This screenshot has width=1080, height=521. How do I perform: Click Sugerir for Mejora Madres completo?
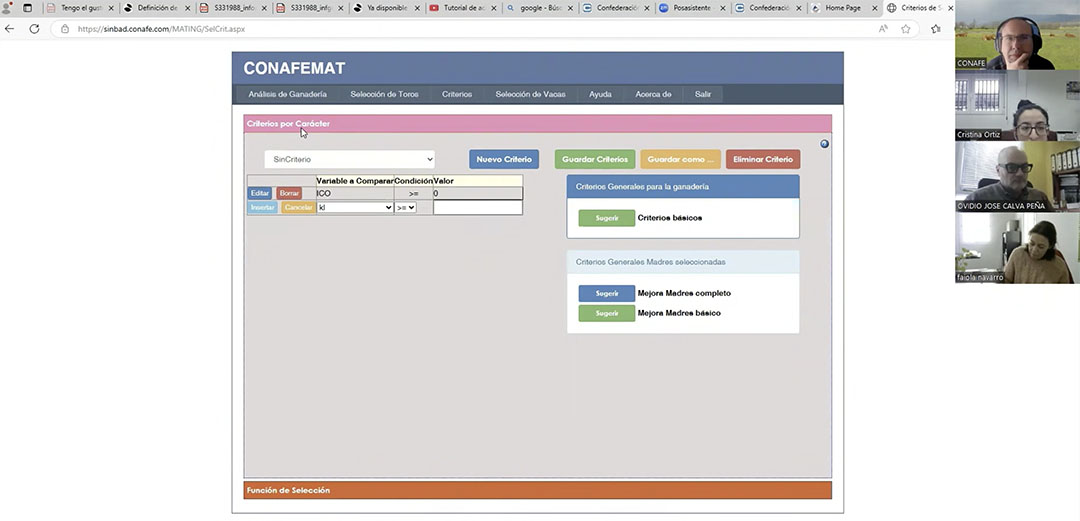click(606, 293)
